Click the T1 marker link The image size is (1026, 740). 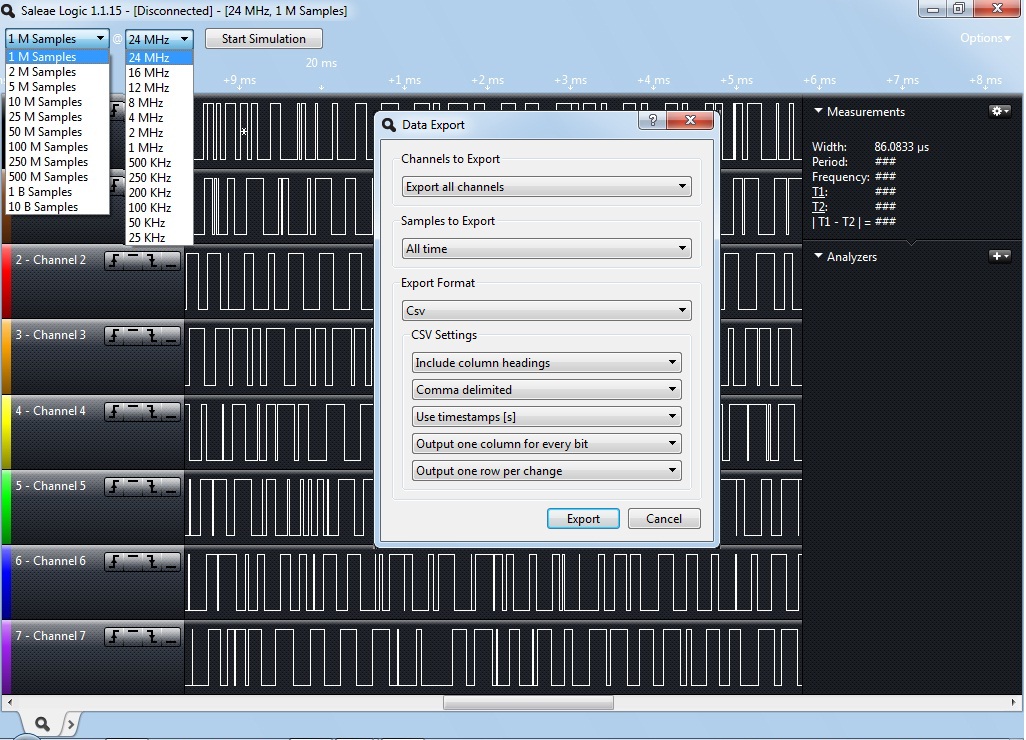coord(819,192)
